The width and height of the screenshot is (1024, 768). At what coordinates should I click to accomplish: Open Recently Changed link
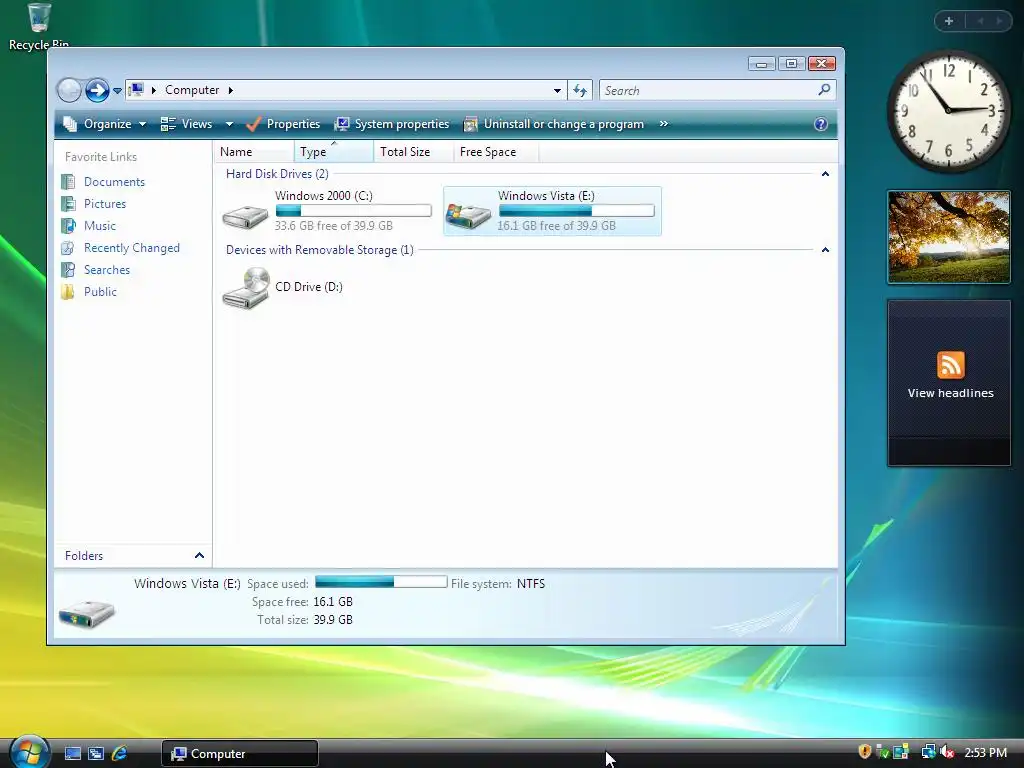click(x=131, y=248)
